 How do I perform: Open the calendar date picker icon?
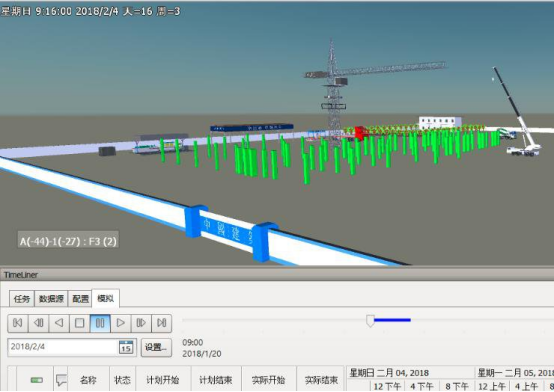pyautogui.click(x=126, y=347)
